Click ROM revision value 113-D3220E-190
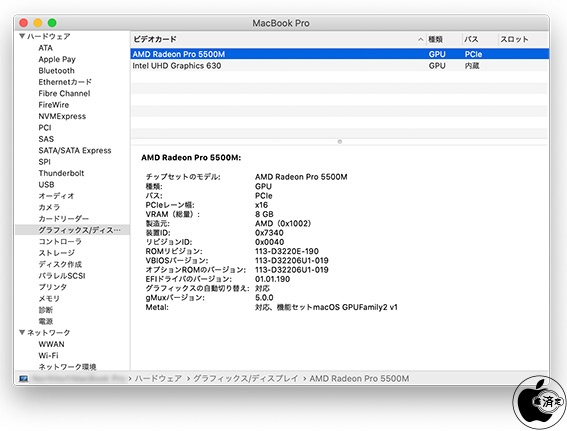 (x=287, y=251)
